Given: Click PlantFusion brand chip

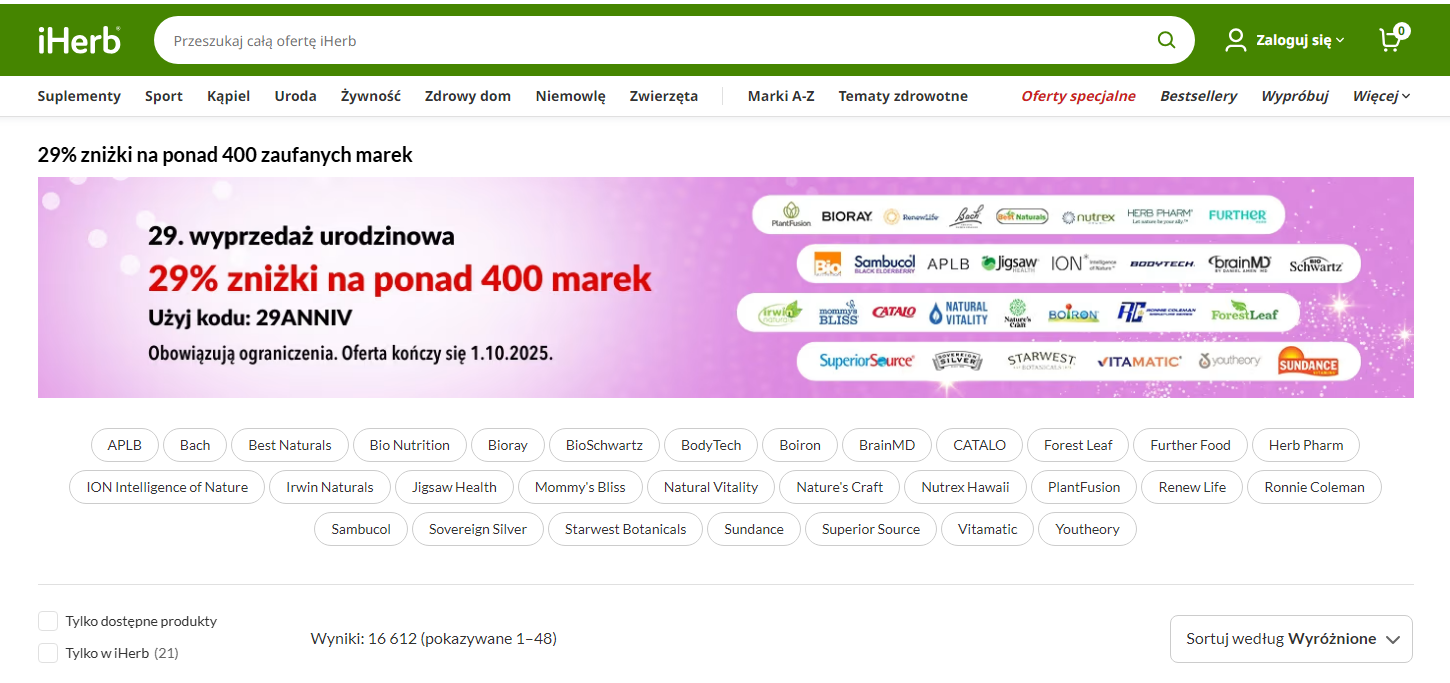Looking at the screenshot, I should click(1084, 487).
